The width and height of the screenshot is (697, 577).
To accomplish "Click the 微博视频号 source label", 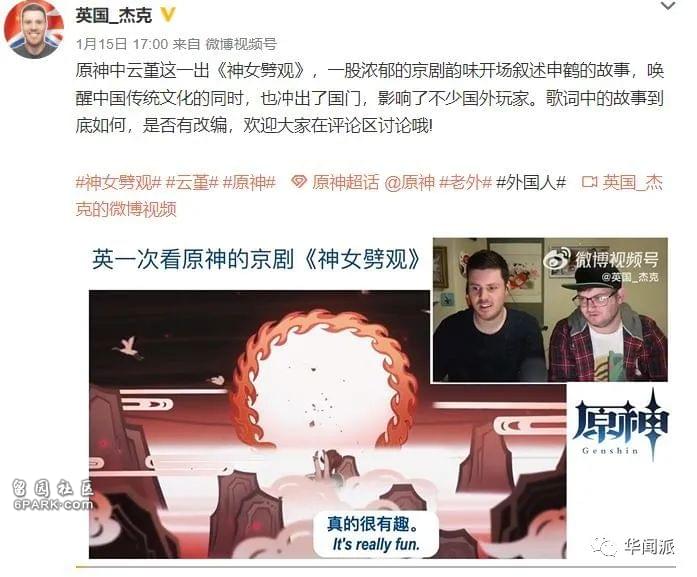I will tap(241, 44).
